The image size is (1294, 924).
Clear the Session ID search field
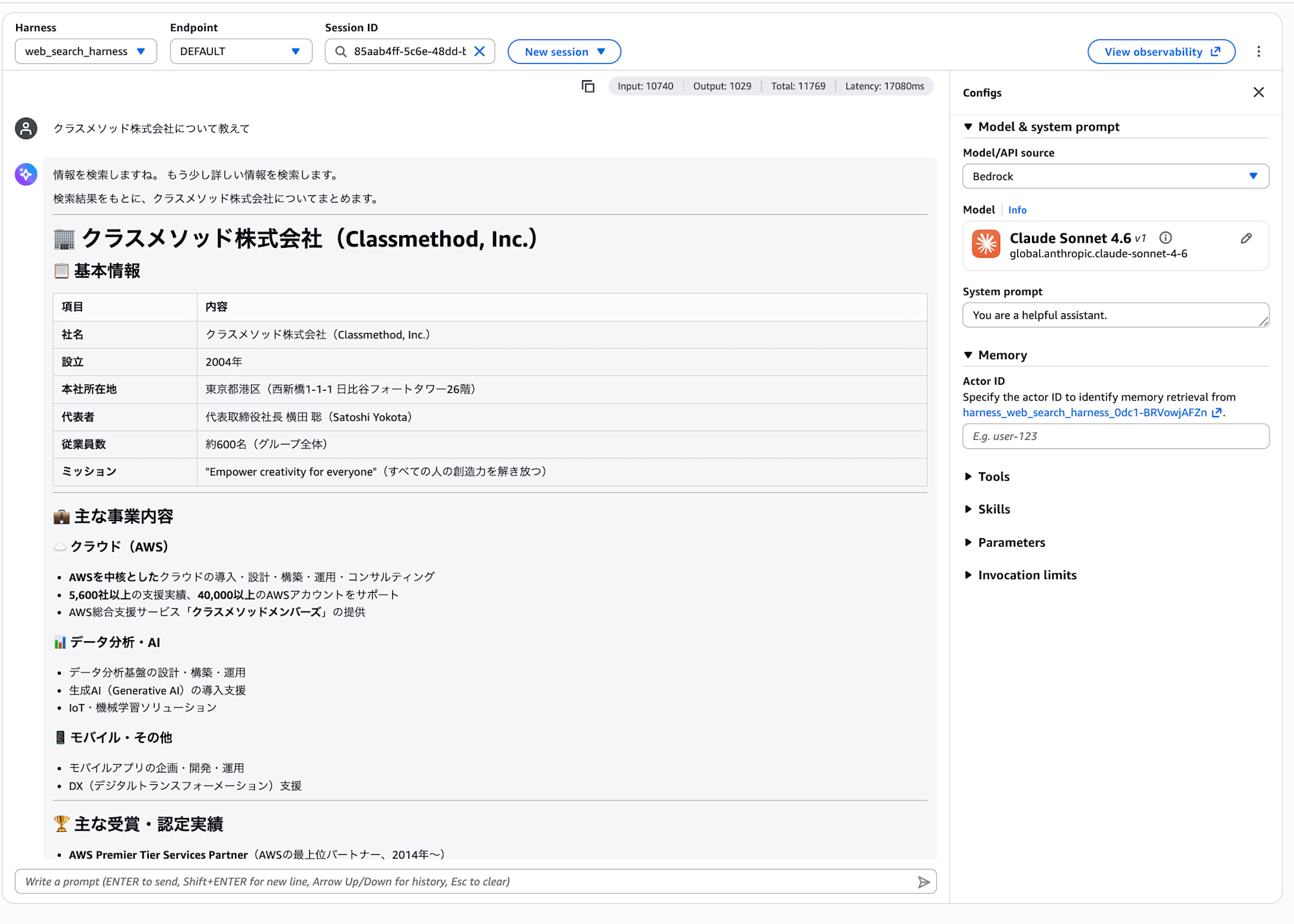tap(479, 51)
